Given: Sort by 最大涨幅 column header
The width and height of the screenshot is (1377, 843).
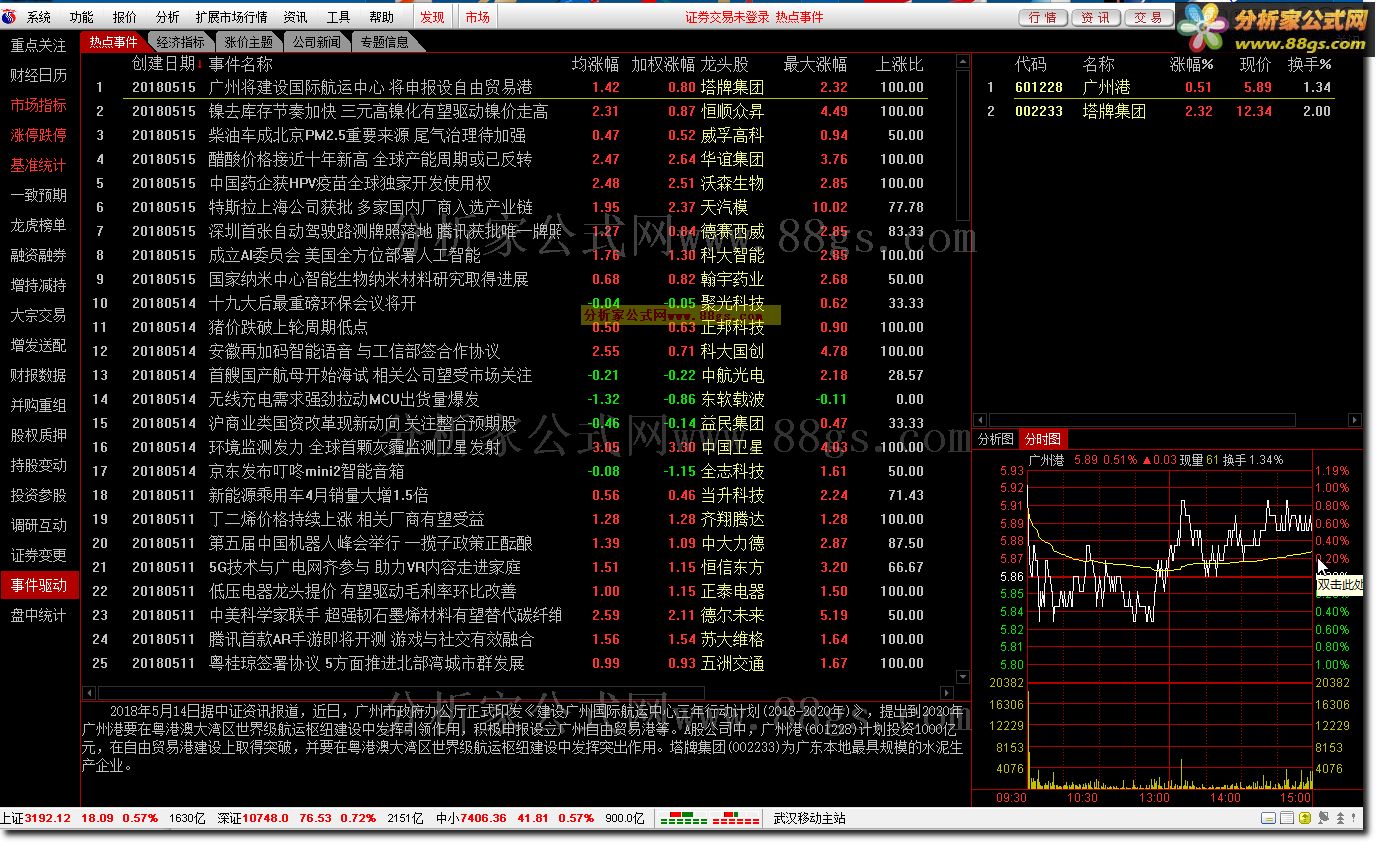Looking at the screenshot, I should (x=815, y=64).
